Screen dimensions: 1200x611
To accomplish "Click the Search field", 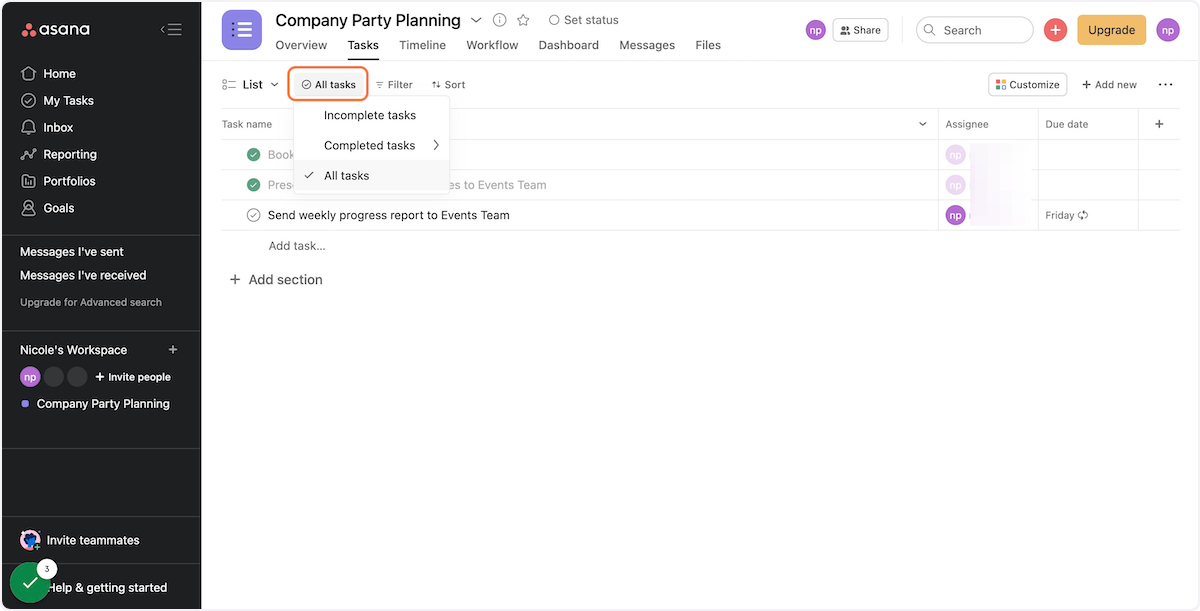I will click(x=974, y=30).
